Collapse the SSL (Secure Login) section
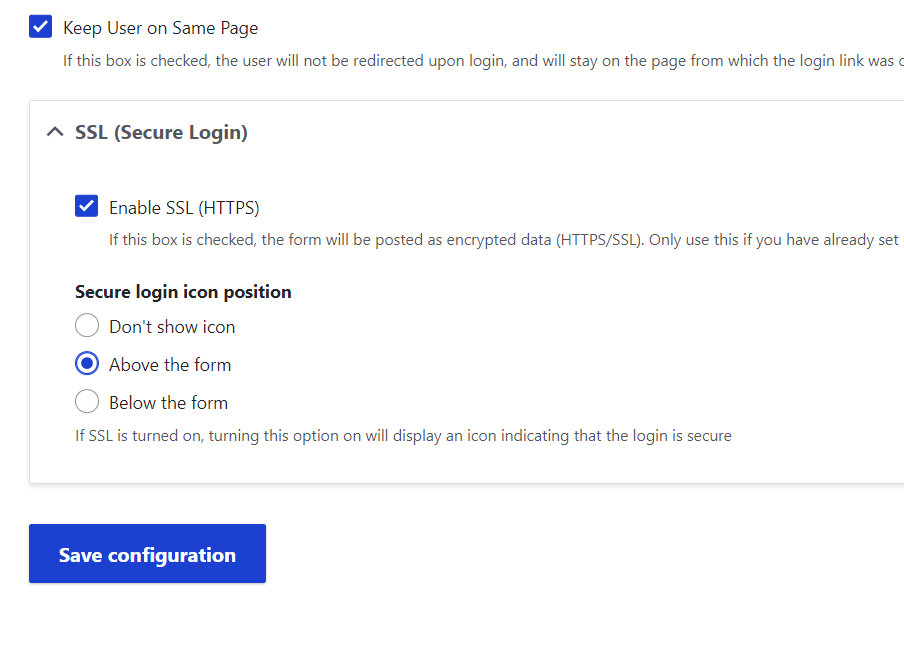This screenshot has height=648, width=904. 55,131
